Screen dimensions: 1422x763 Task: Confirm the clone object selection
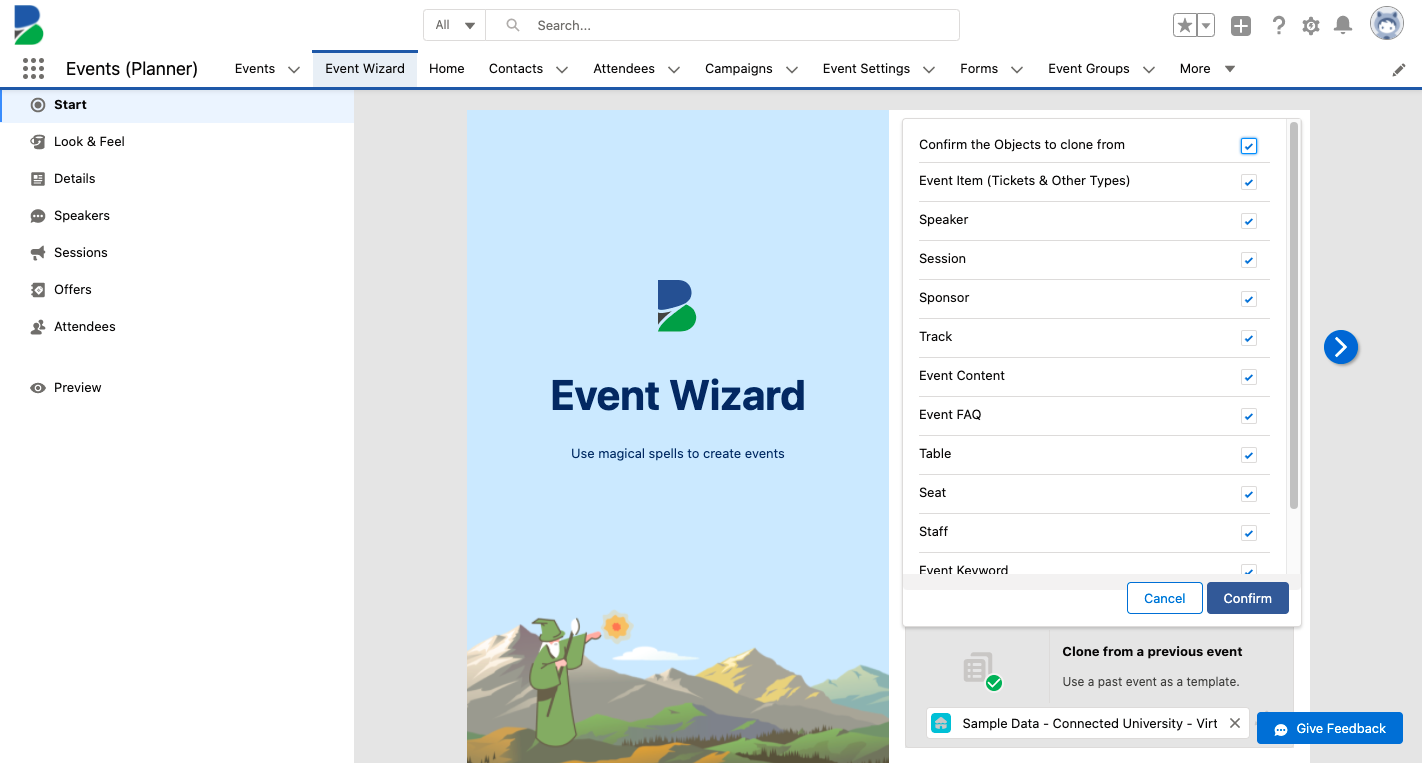pyautogui.click(x=1248, y=598)
